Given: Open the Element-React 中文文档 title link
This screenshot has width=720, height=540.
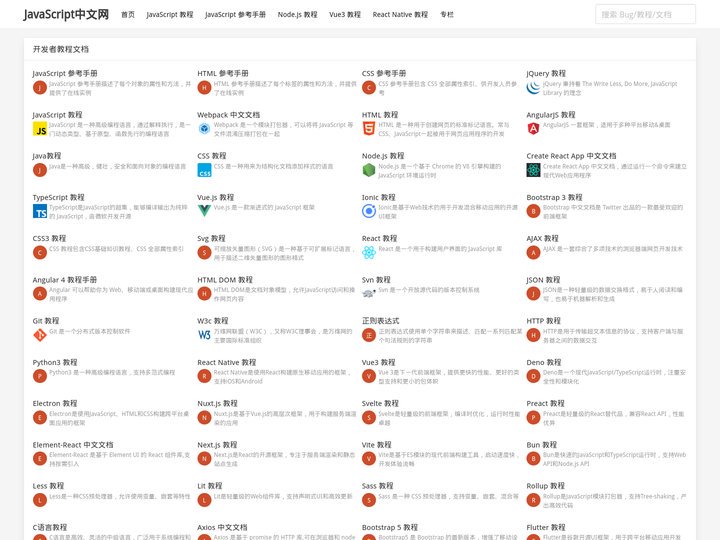Looking at the screenshot, I should point(73,444).
